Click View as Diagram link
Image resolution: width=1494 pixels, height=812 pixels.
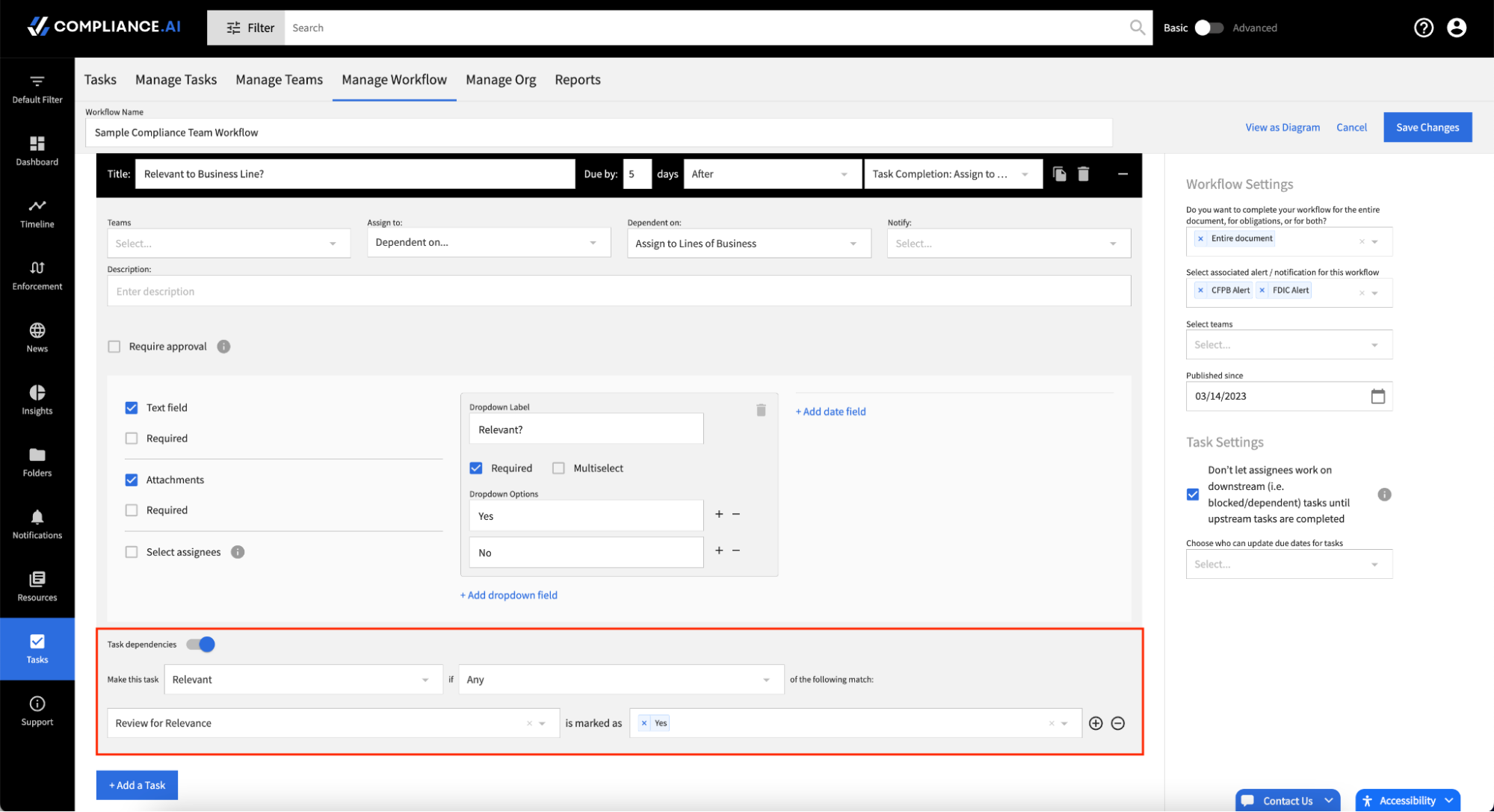coord(1282,128)
